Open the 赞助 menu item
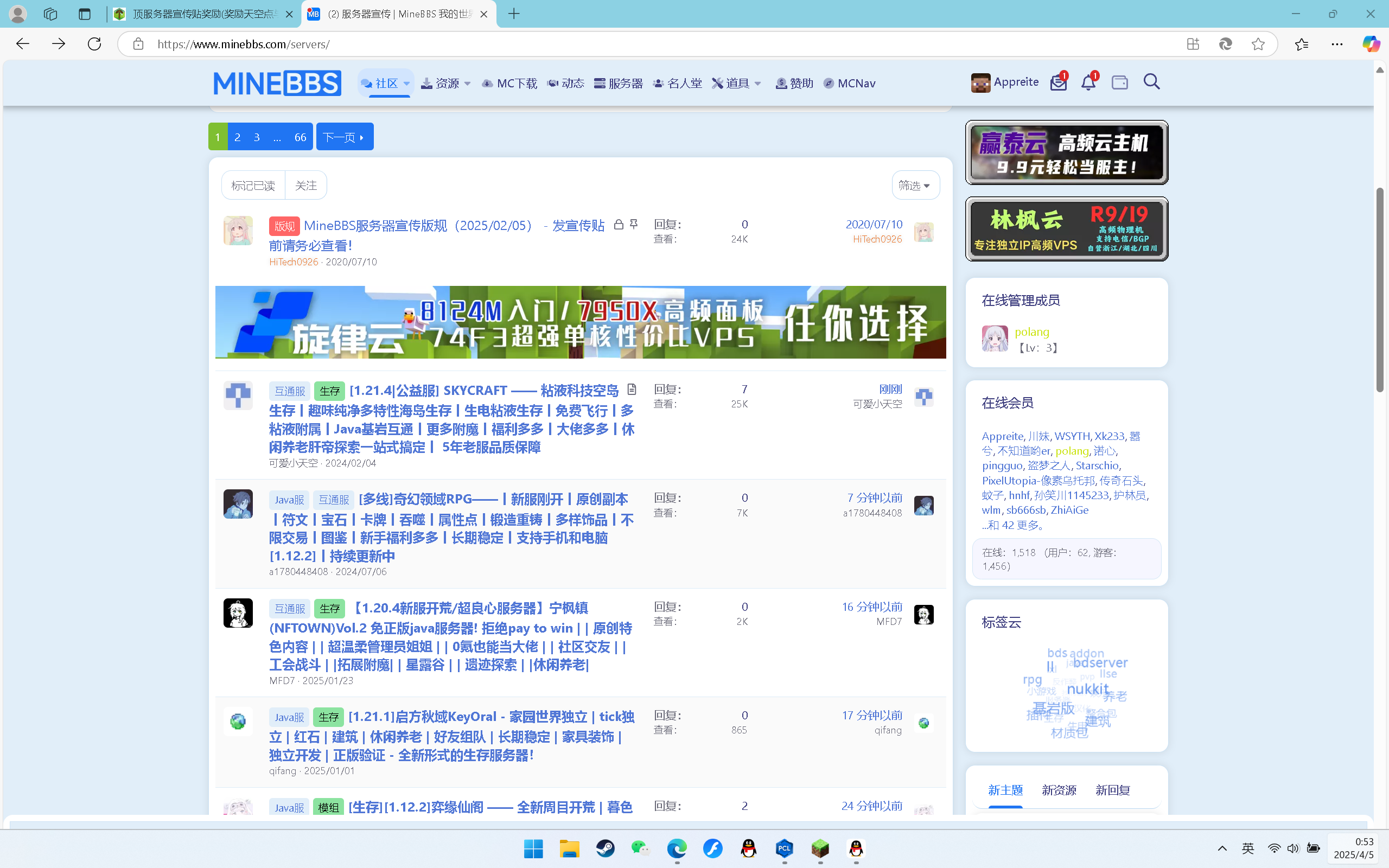This screenshot has width=1389, height=868. [794, 84]
